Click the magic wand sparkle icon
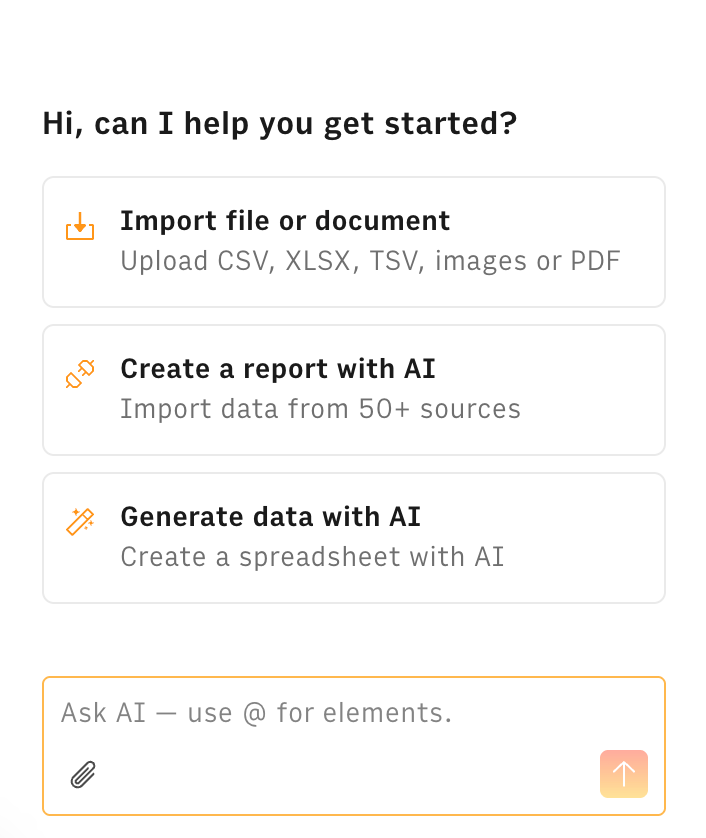The height and width of the screenshot is (838, 706). (x=80, y=521)
